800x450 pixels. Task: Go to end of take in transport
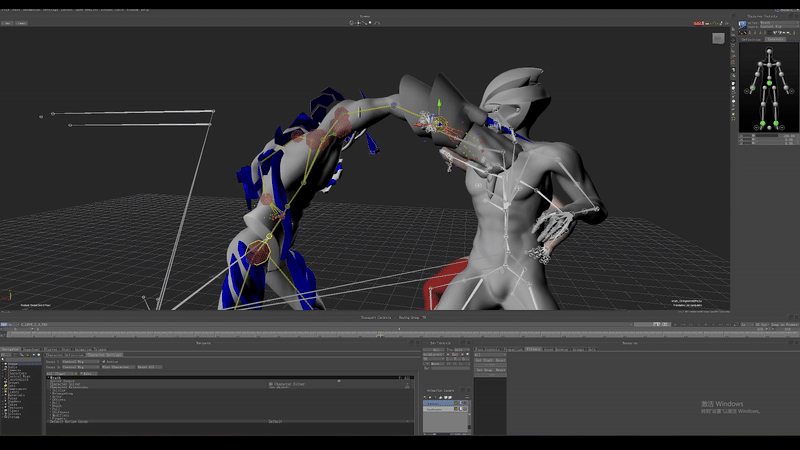pyautogui.click(x=728, y=324)
